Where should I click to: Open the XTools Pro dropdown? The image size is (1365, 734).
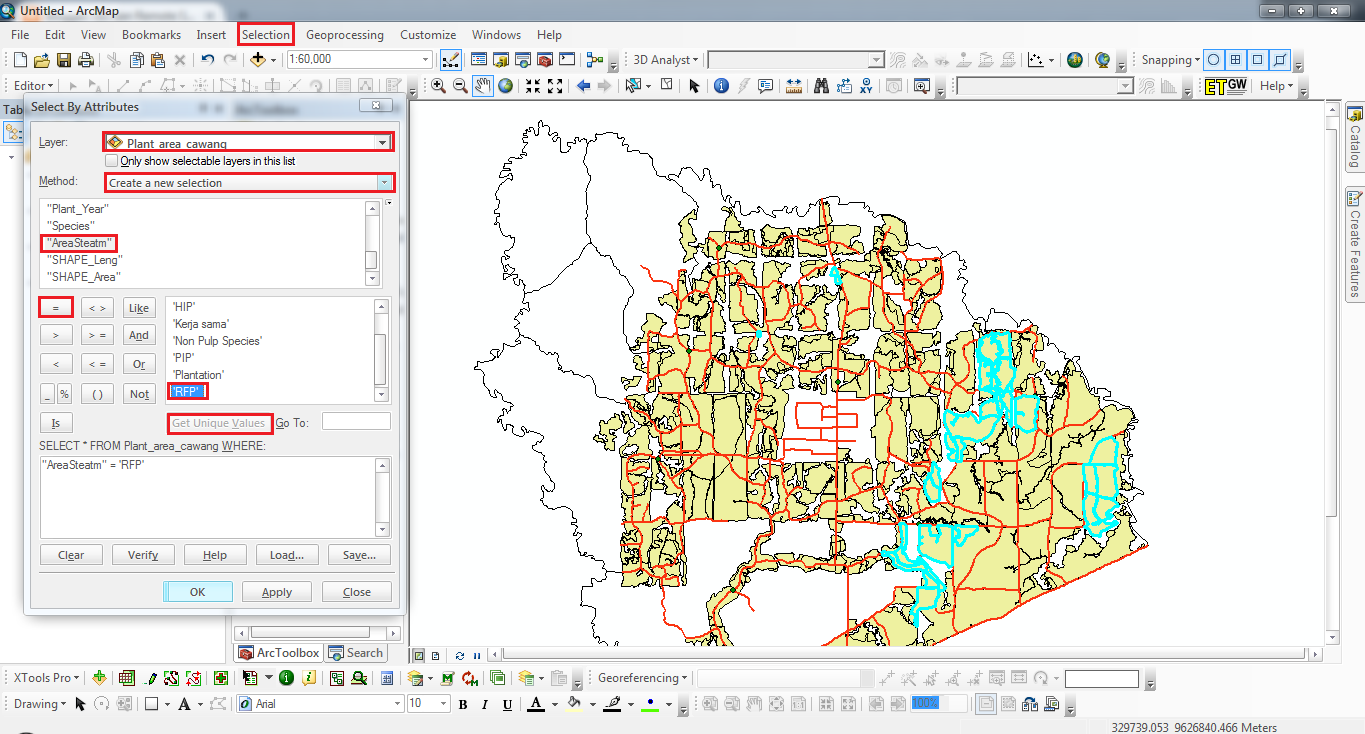[x=47, y=678]
